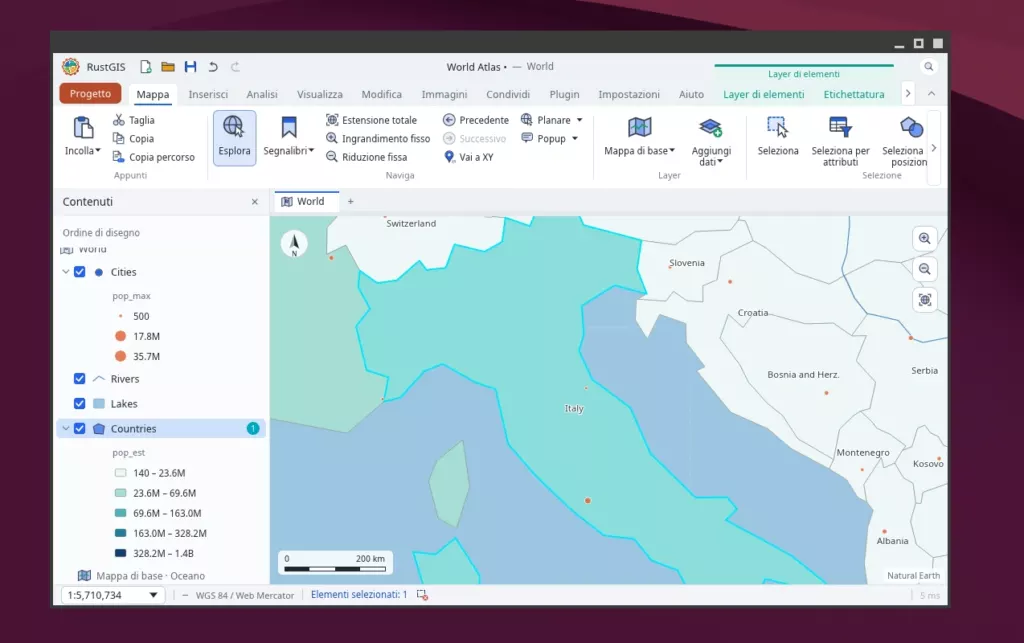This screenshot has width=1024, height=643.
Task: Collapse the Countries layer legend
Action: click(x=65, y=429)
